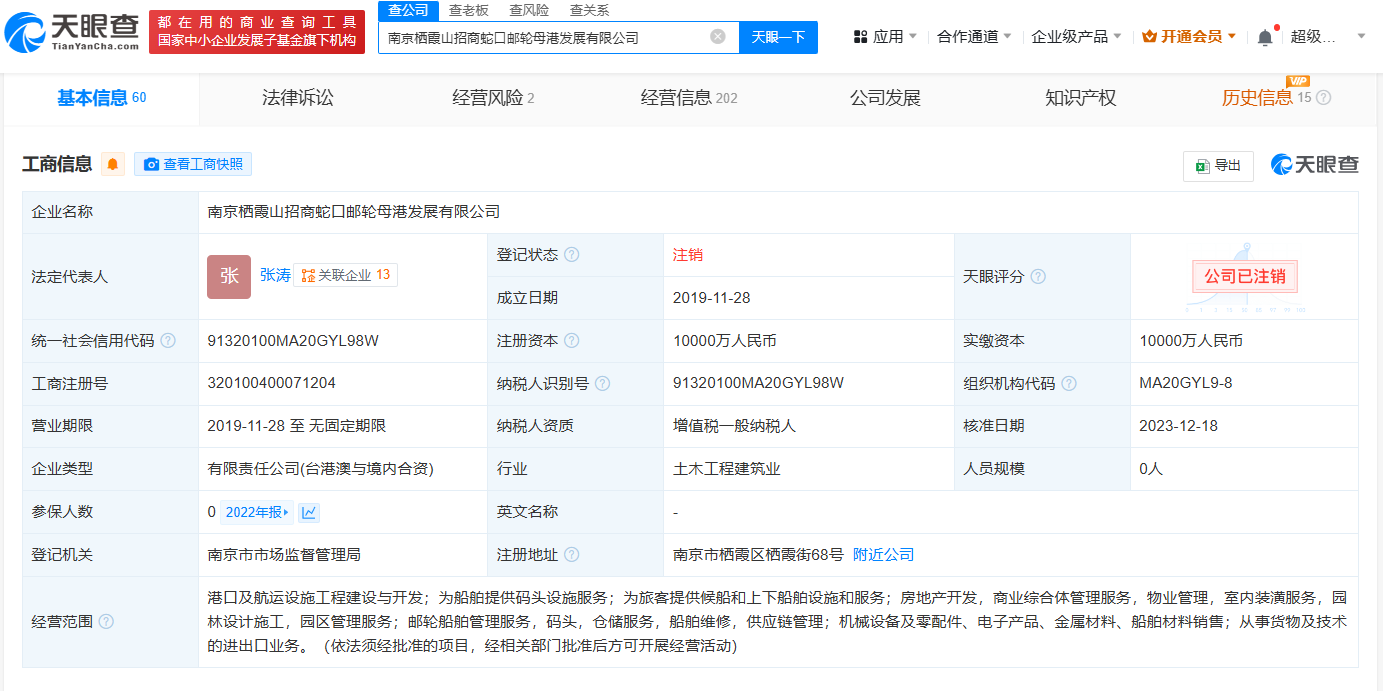The image size is (1383, 691).
Task: Select the 法律诉讼 tab
Action: point(297,98)
